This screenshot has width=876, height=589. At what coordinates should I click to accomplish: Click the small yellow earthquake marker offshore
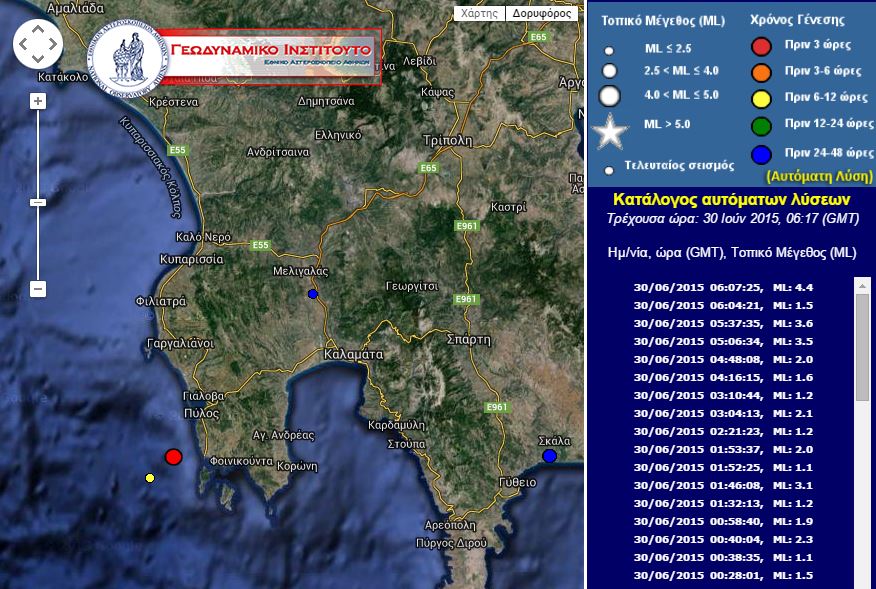coord(150,478)
